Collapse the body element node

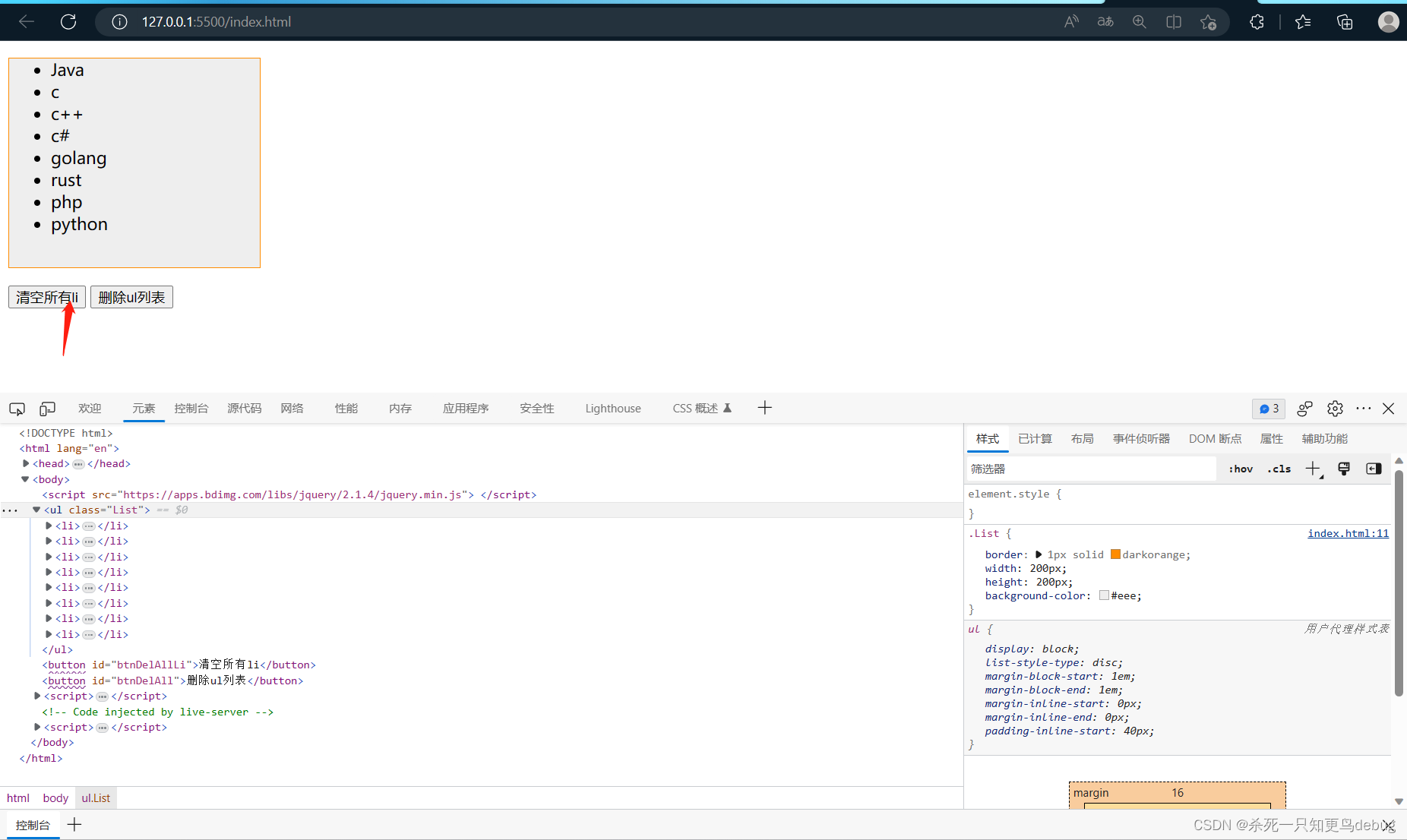click(x=26, y=479)
